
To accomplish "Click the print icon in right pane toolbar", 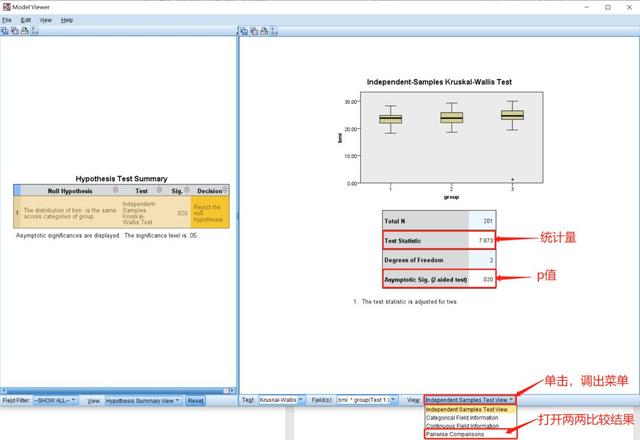I will pos(264,31).
